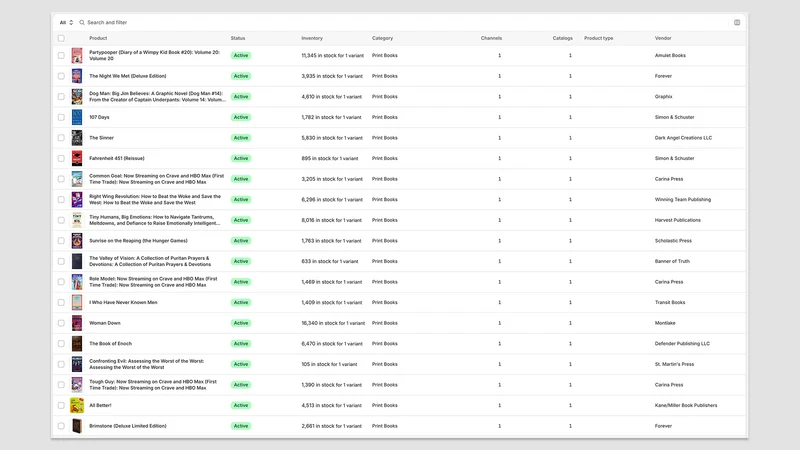The image size is (800, 450).
Task: Tick the Fahrenheit 451 checkbox
Action: 61,158
